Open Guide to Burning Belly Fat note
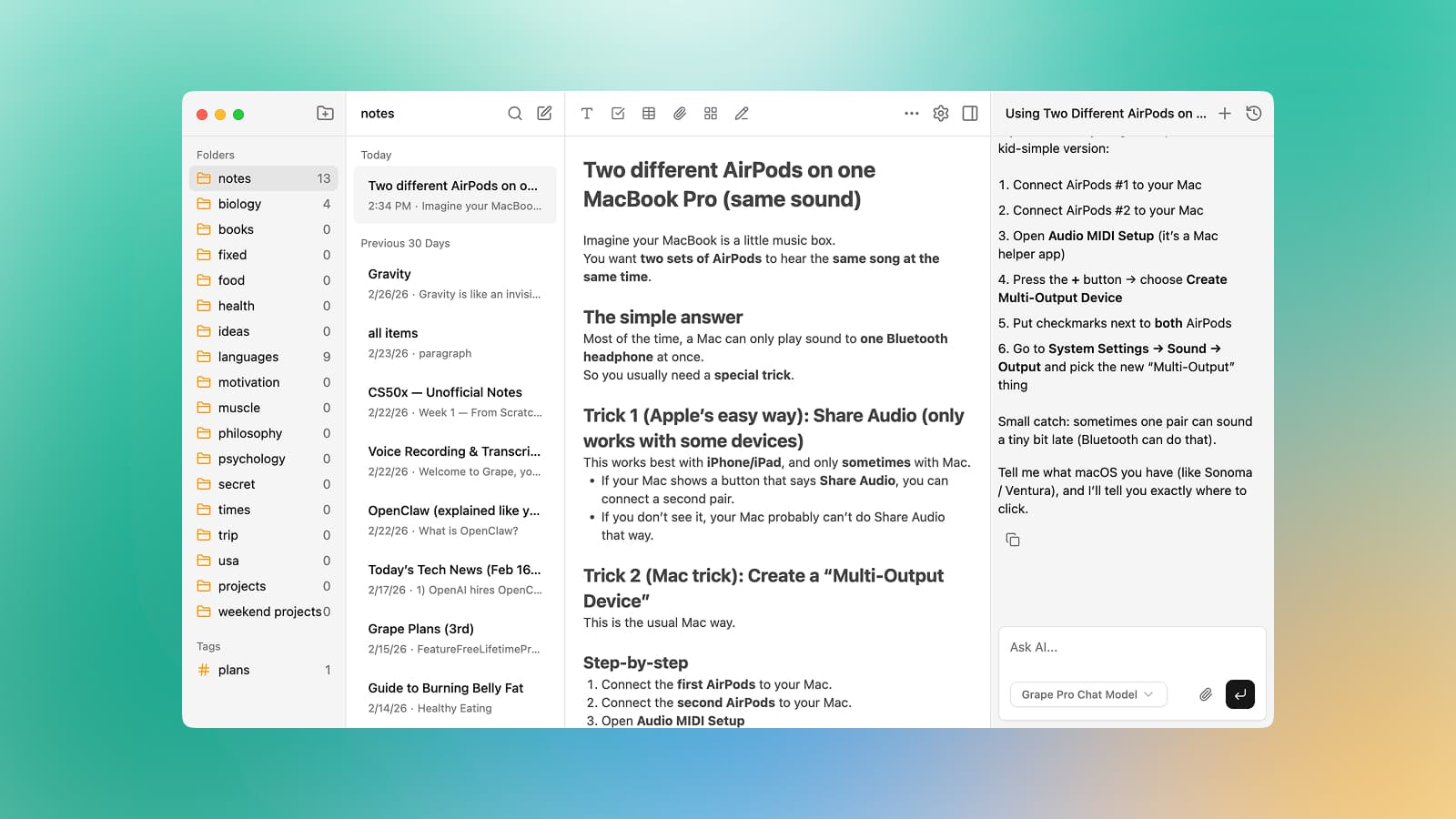Image resolution: width=1456 pixels, height=819 pixels. tap(455, 697)
